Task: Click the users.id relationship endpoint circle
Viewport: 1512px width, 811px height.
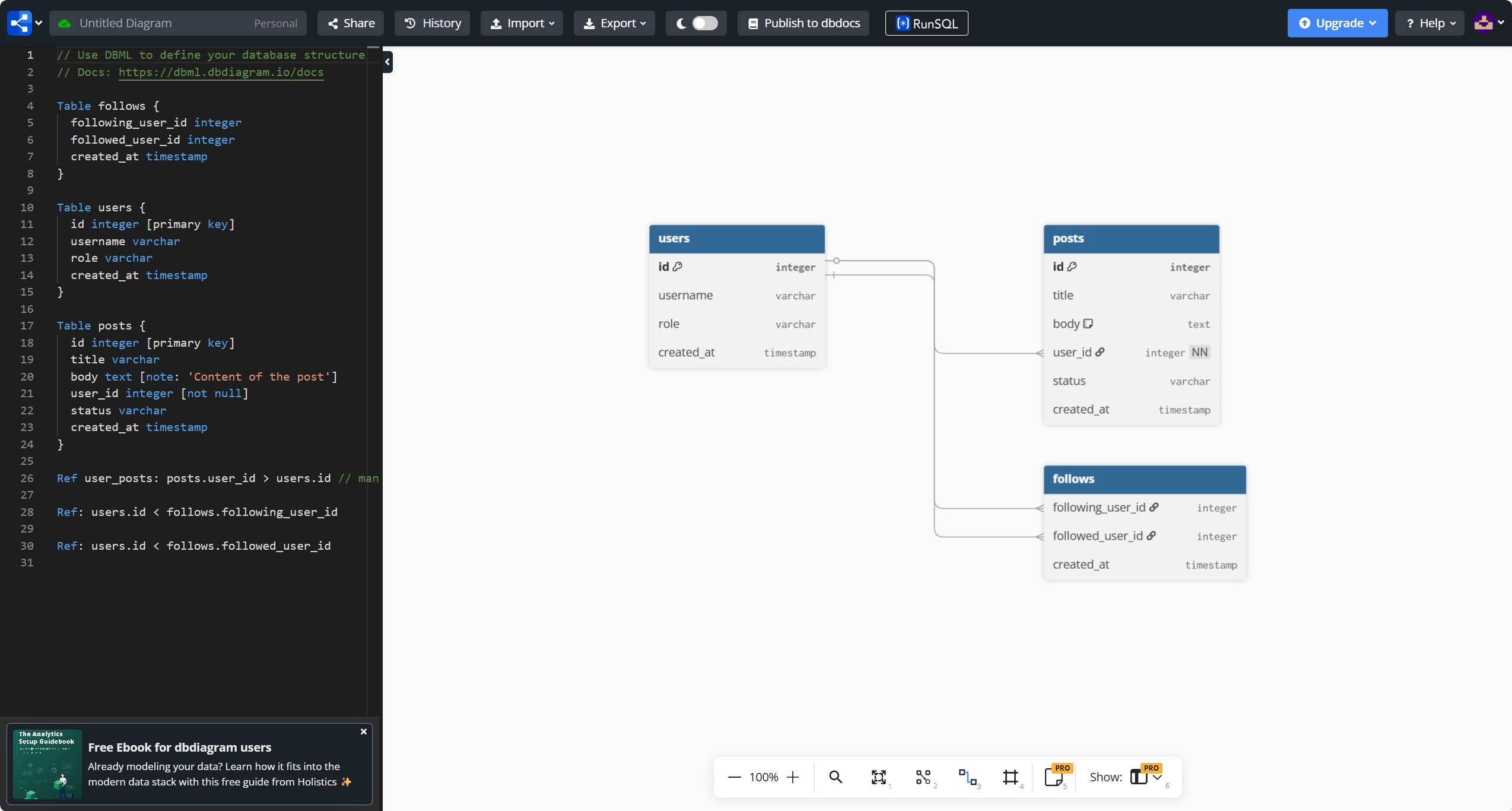Action: tap(836, 261)
